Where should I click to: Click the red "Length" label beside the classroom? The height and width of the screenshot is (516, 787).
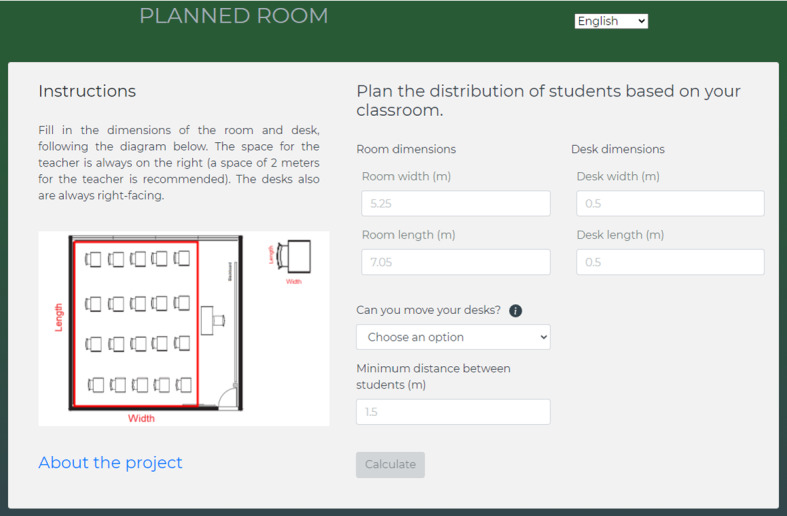tap(59, 317)
